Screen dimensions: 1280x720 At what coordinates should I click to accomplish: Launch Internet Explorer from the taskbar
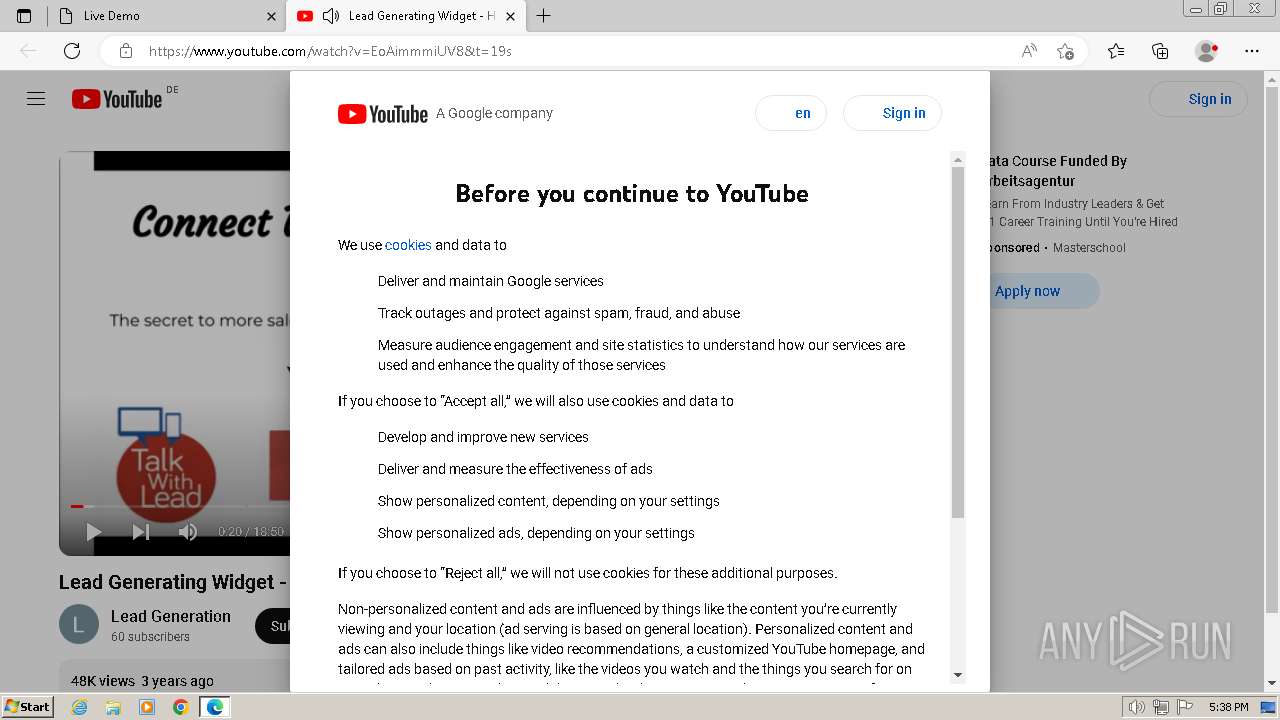[80, 707]
